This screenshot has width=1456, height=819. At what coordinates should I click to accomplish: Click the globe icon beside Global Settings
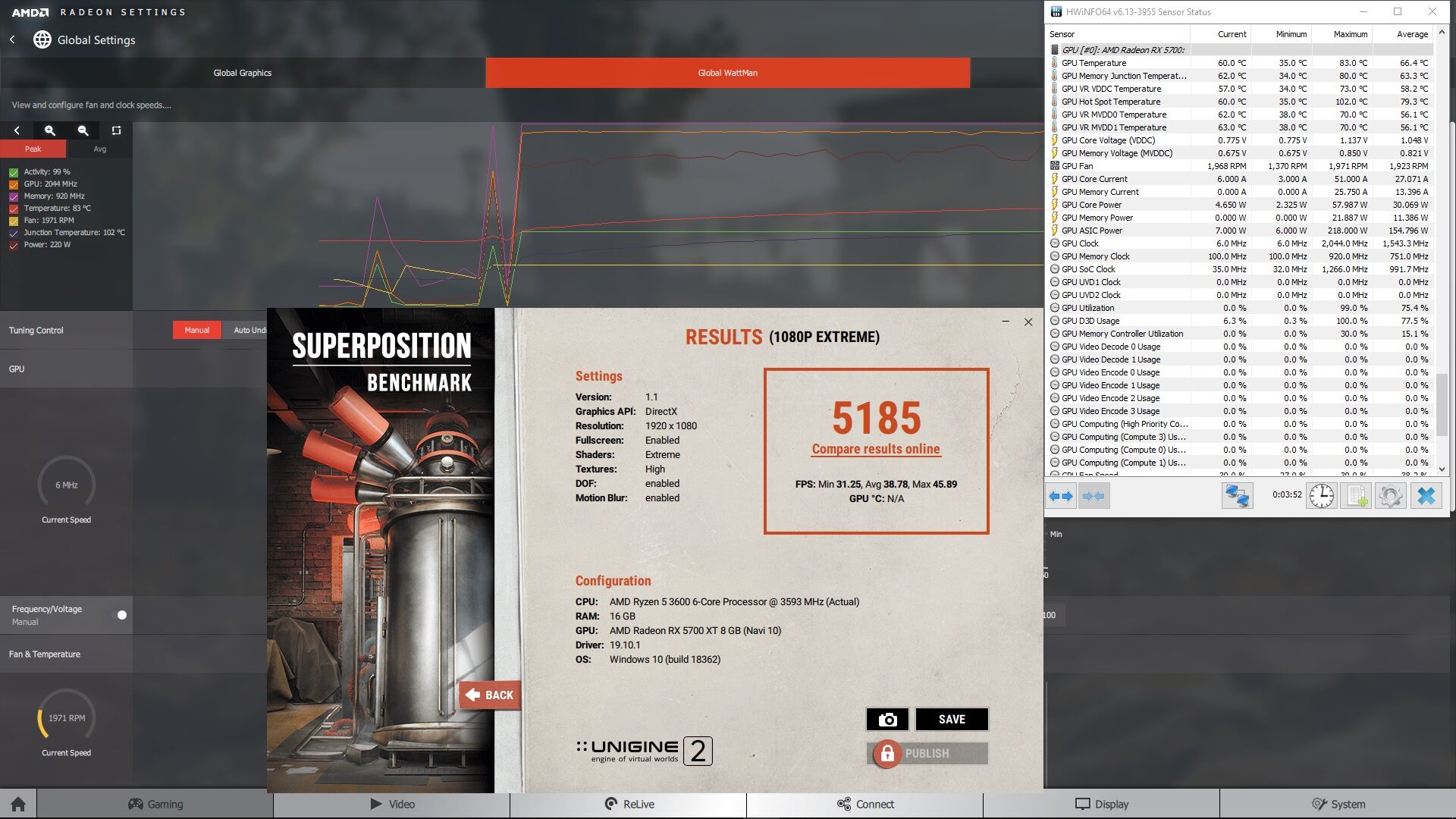click(x=42, y=39)
